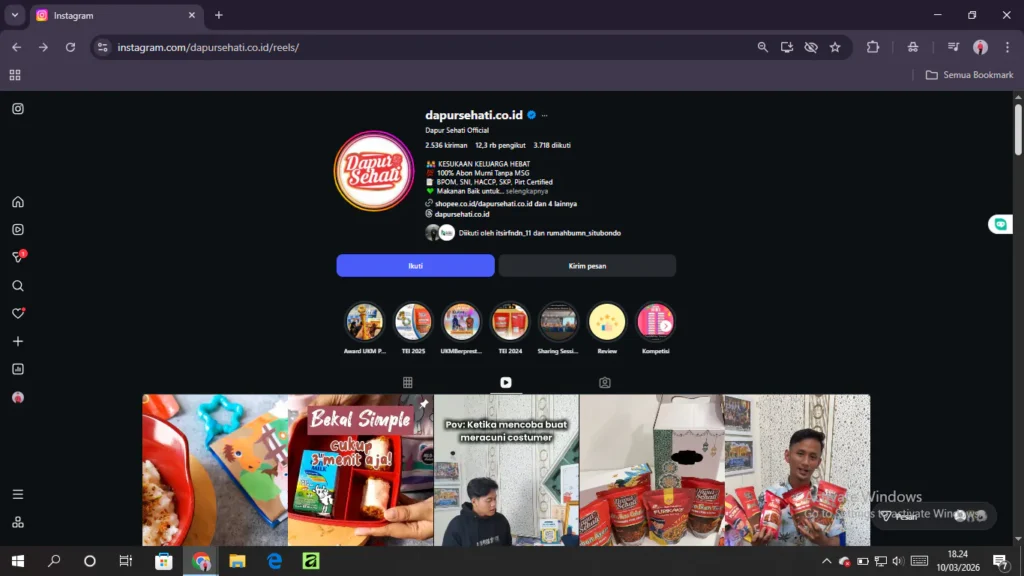Open File Explorer from Windows taskbar
This screenshot has width=1024, height=576.
(238, 561)
